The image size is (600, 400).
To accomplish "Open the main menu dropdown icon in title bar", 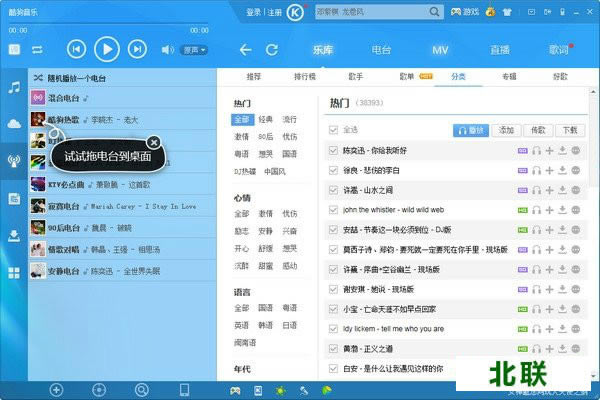I will click(x=532, y=12).
